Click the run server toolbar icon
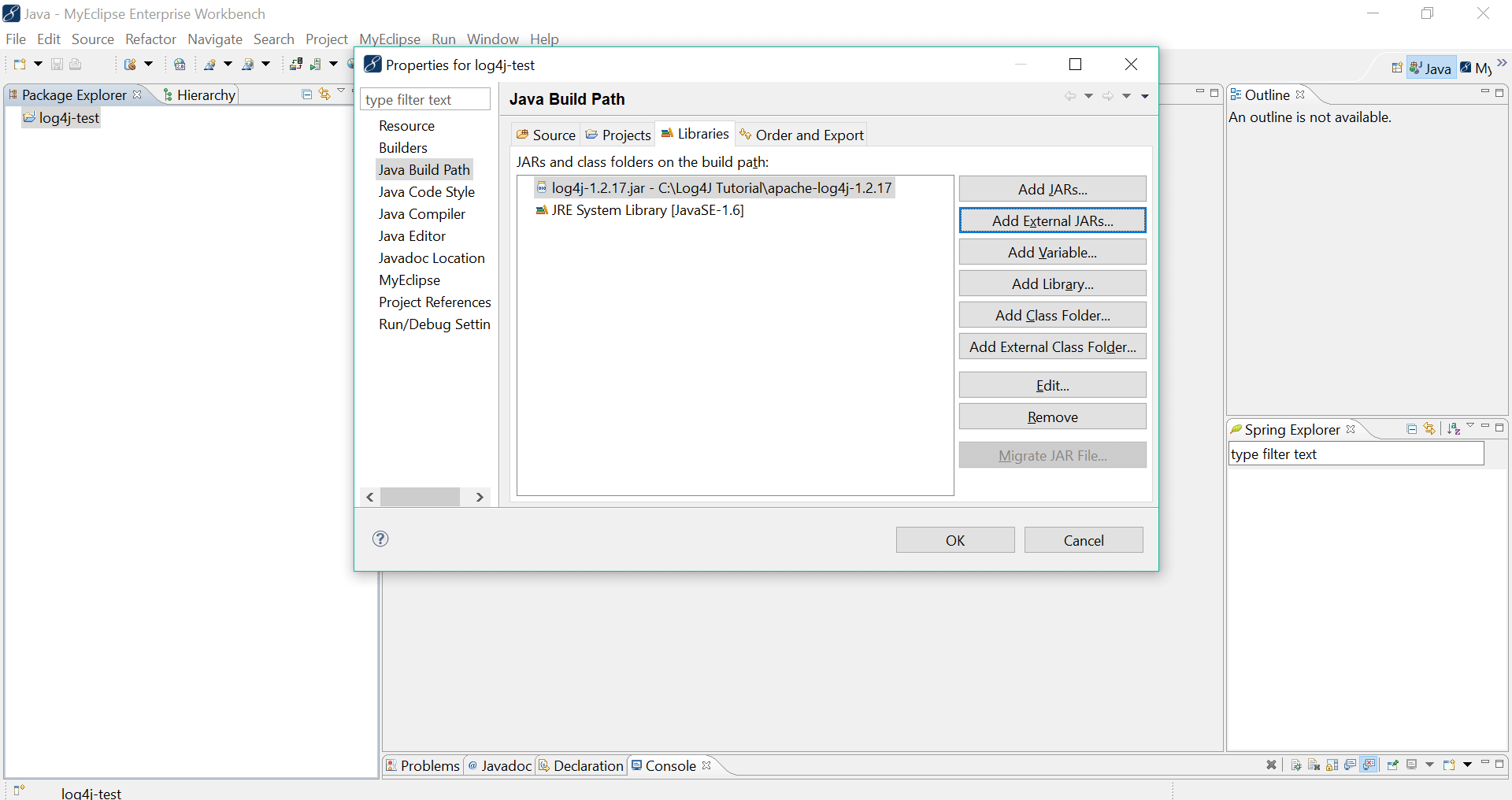 pos(316,65)
